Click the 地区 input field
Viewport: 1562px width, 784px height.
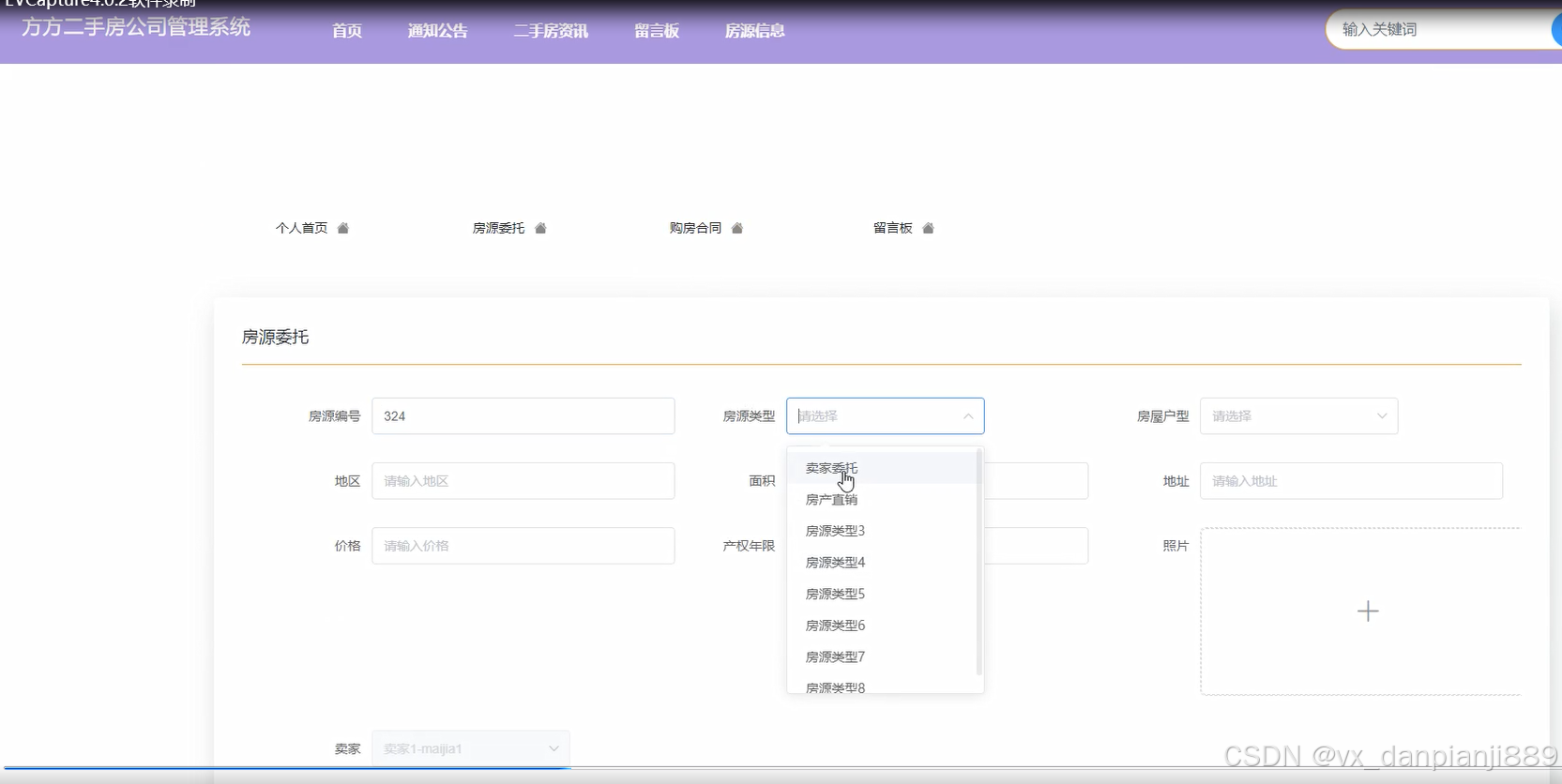click(x=523, y=481)
